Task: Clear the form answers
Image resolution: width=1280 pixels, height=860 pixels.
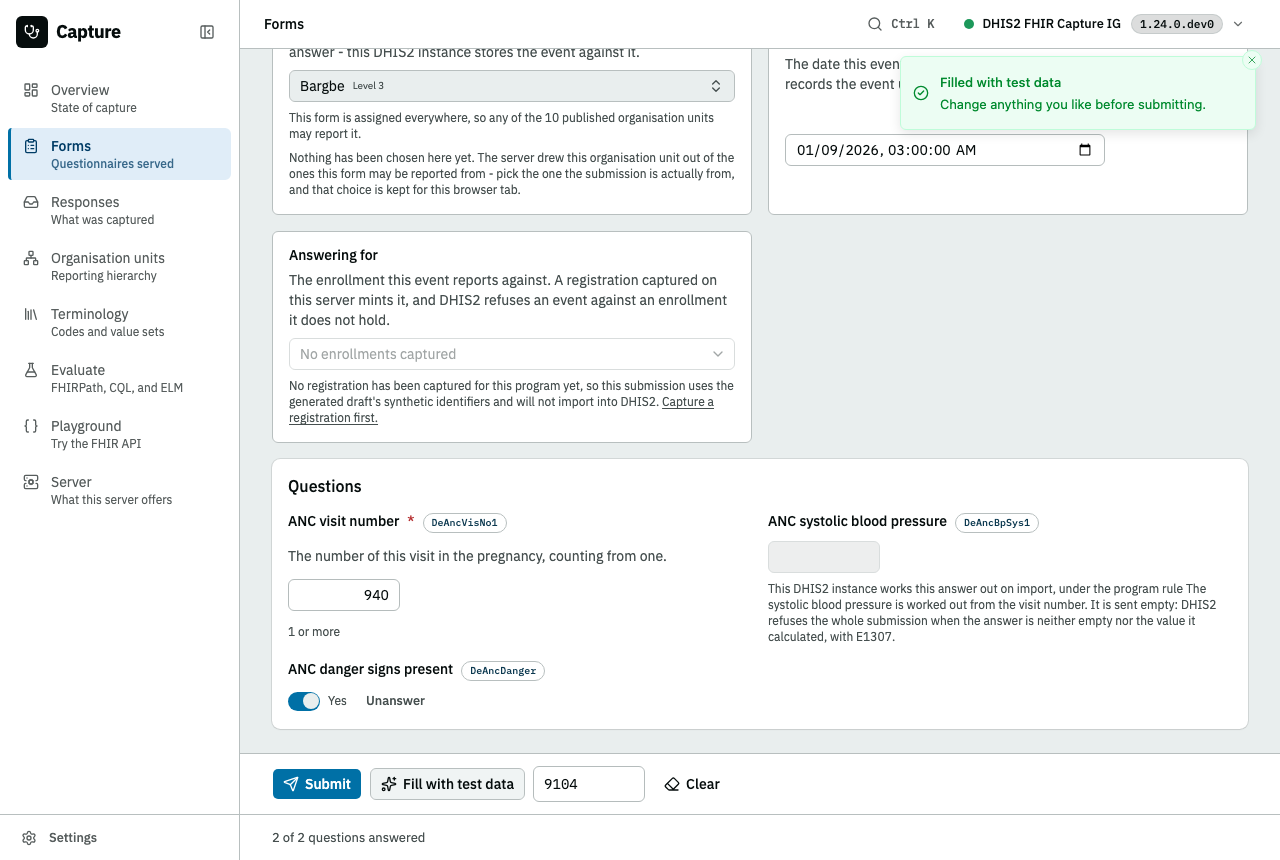Action: tap(692, 784)
